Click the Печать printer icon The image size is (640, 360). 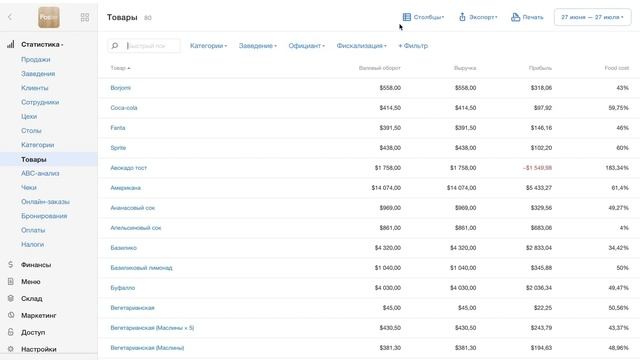coord(516,17)
